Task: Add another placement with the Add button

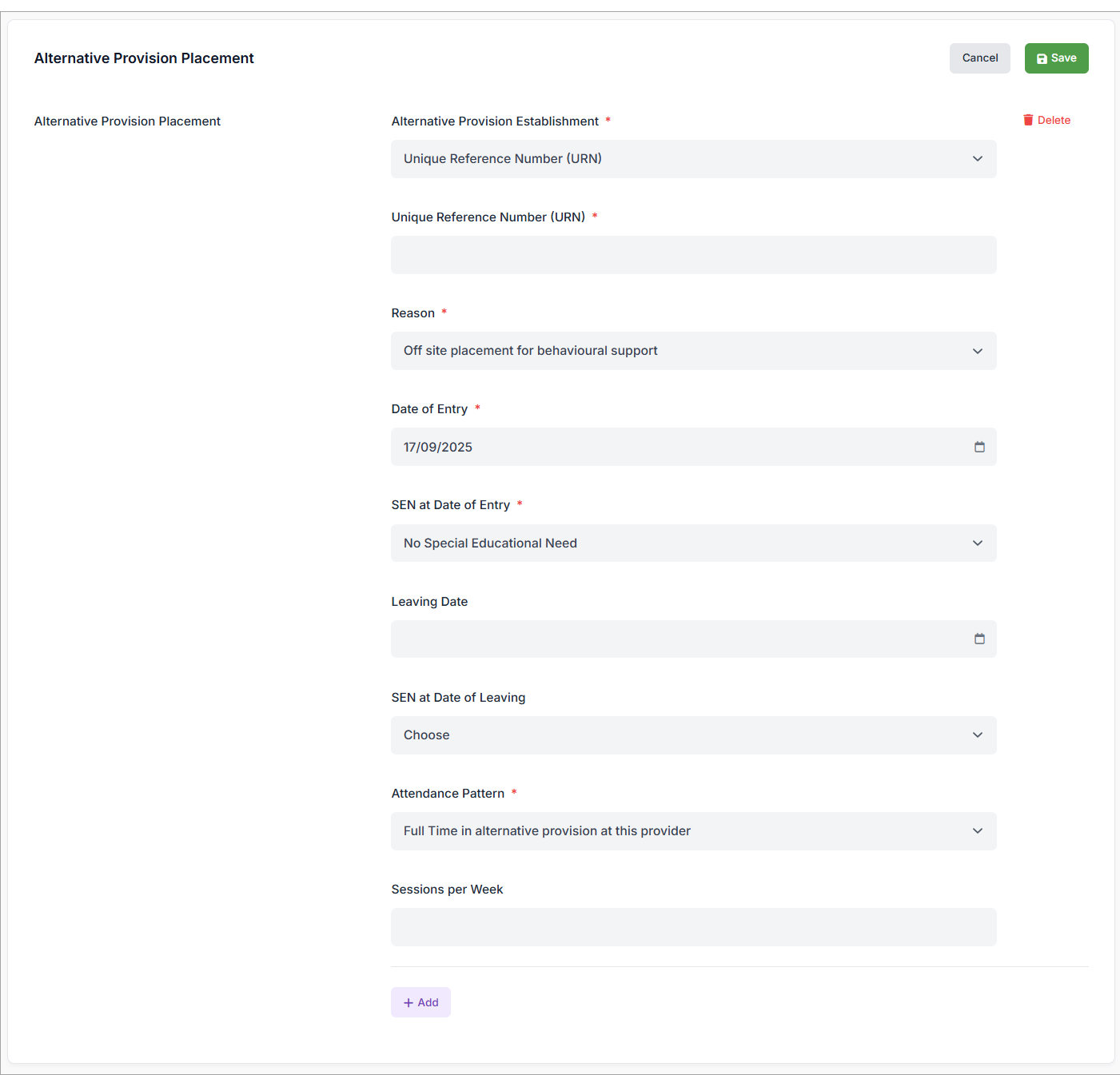Action: click(x=420, y=1002)
